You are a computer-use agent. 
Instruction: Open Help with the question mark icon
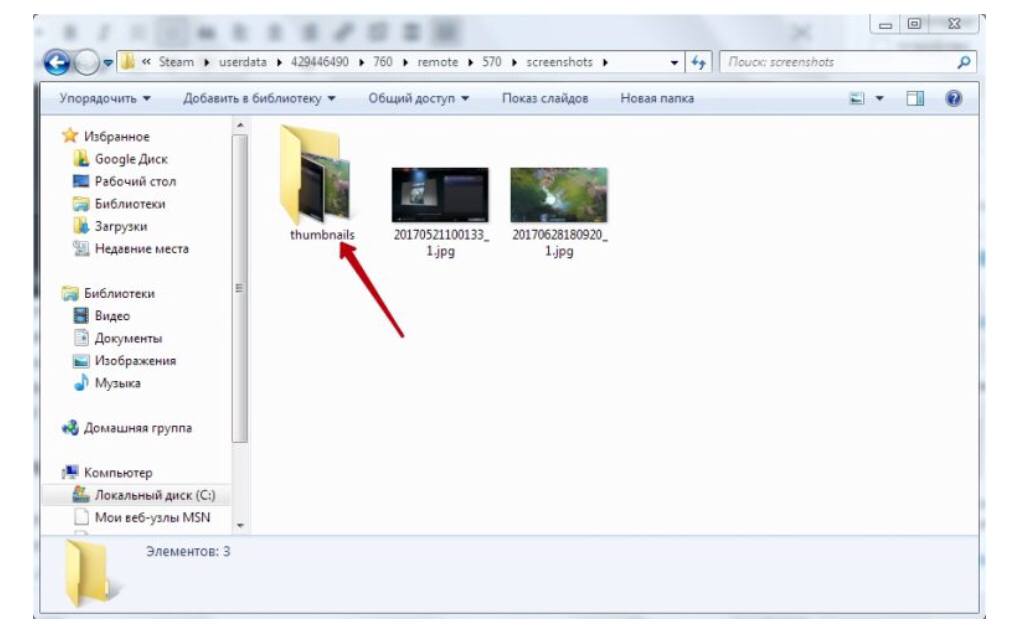click(x=953, y=98)
